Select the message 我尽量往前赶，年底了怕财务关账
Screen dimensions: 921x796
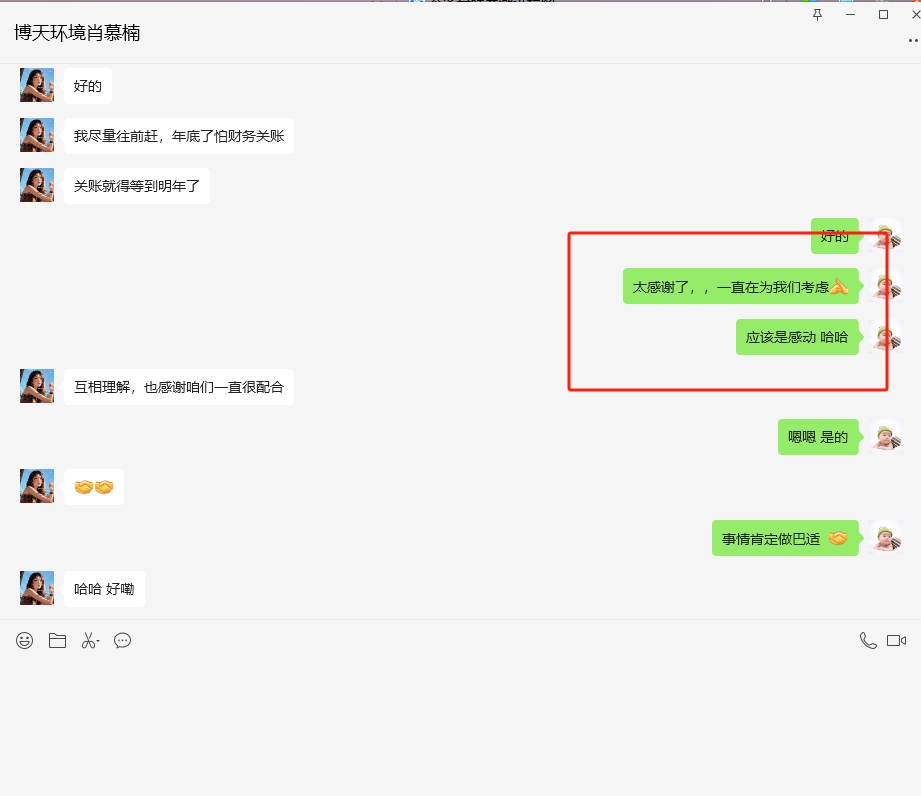tap(179, 136)
